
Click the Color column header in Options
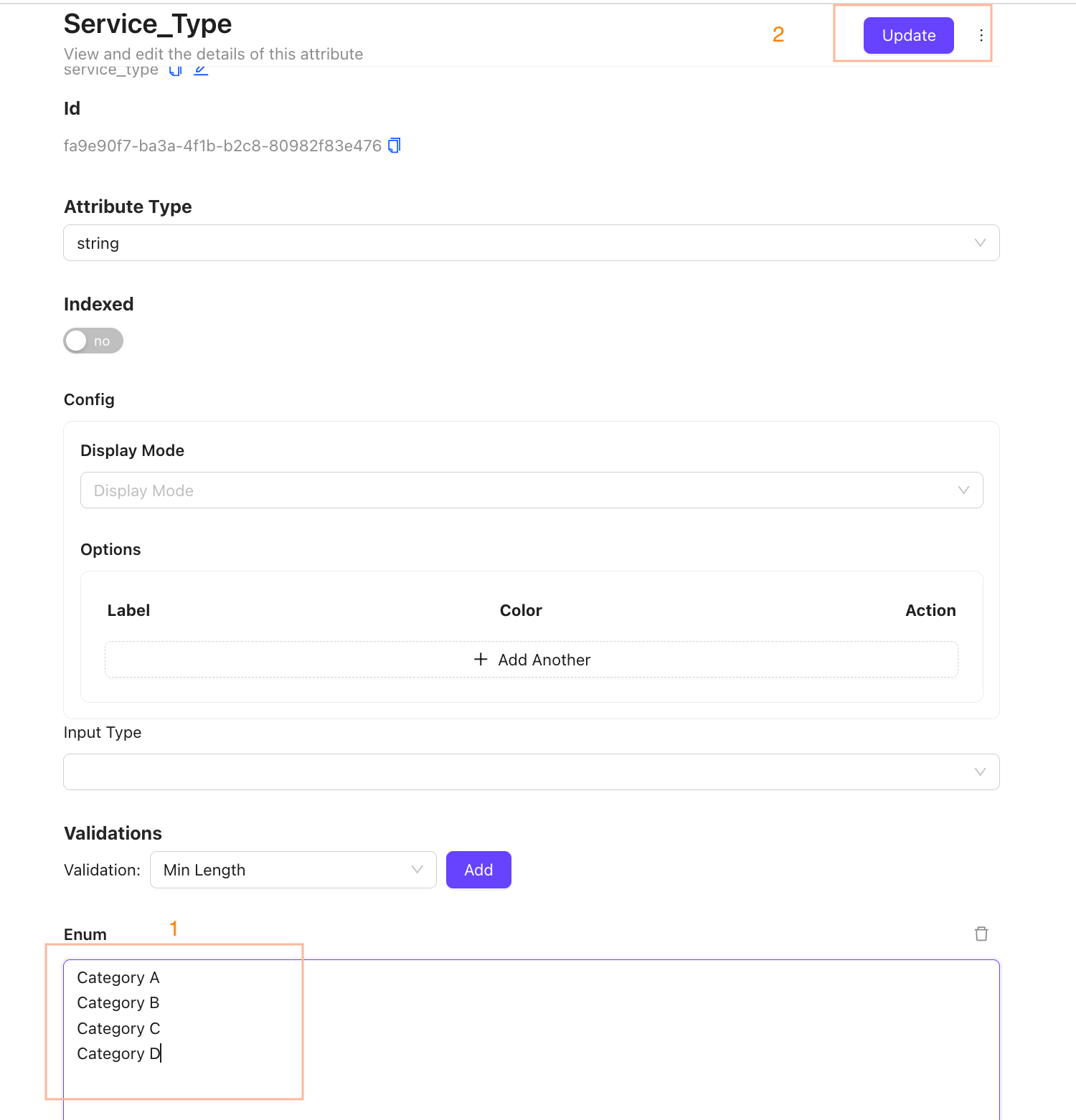click(521, 610)
